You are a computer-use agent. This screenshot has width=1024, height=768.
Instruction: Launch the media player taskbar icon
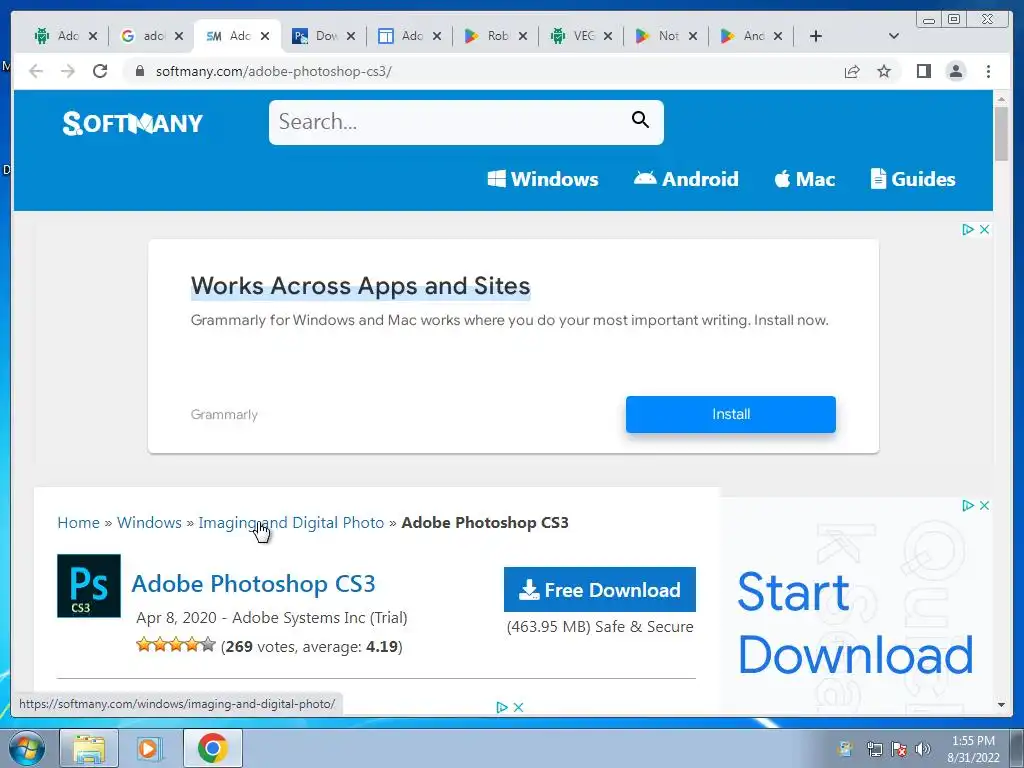pyautogui.click(x=150, y=748)
